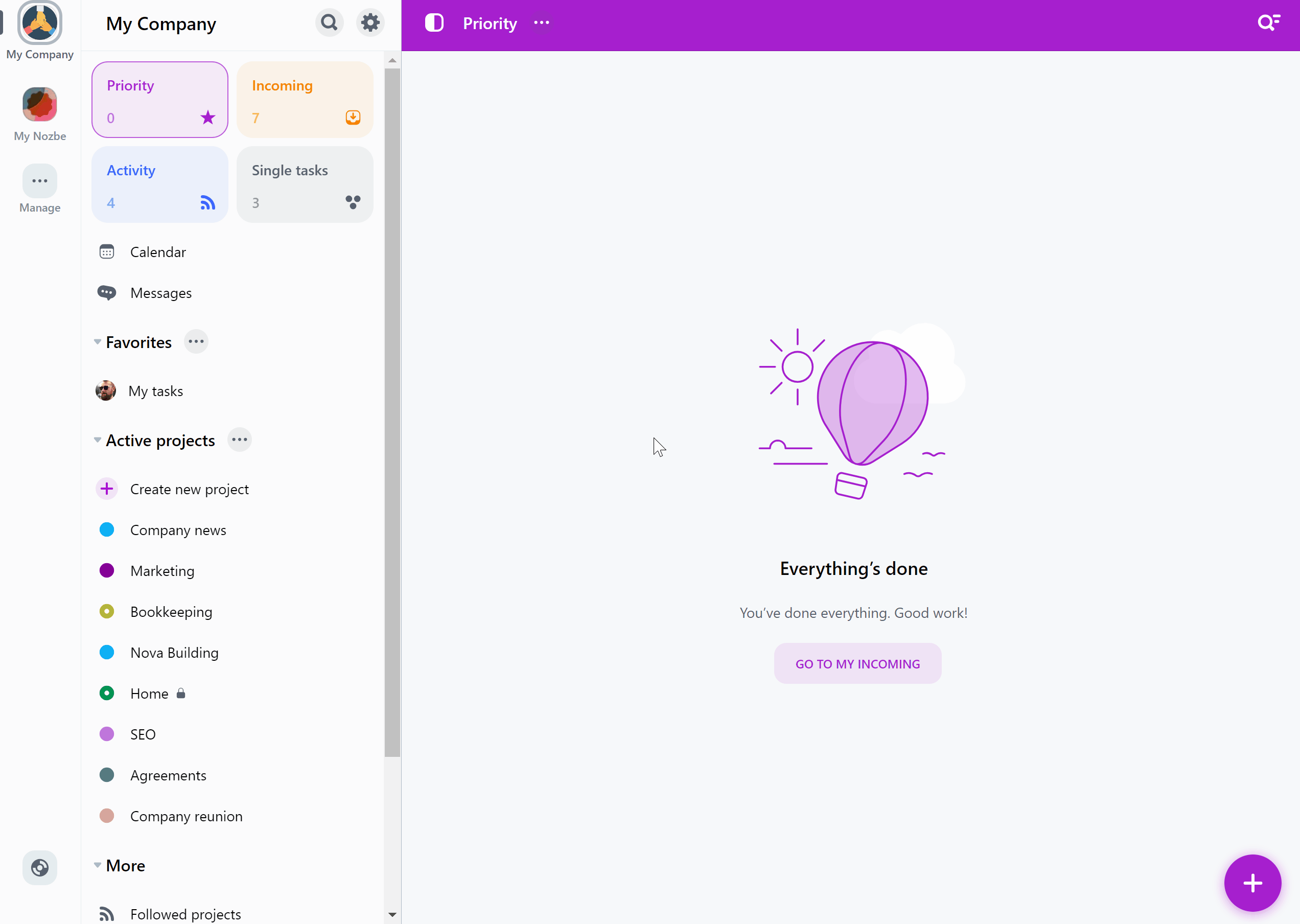
Task: Select the Marketing project
Action: click(162, 570)
